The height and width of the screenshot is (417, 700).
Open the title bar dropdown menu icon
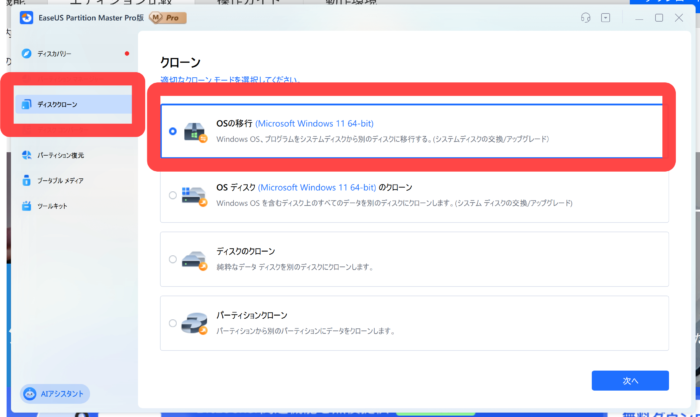605,18
